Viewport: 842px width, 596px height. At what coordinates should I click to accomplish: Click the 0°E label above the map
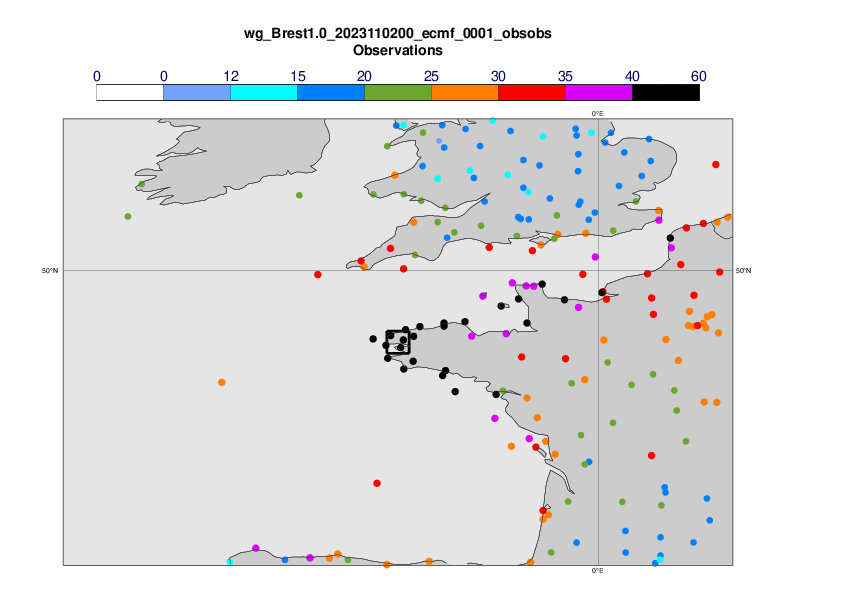[x=597, y=114]
